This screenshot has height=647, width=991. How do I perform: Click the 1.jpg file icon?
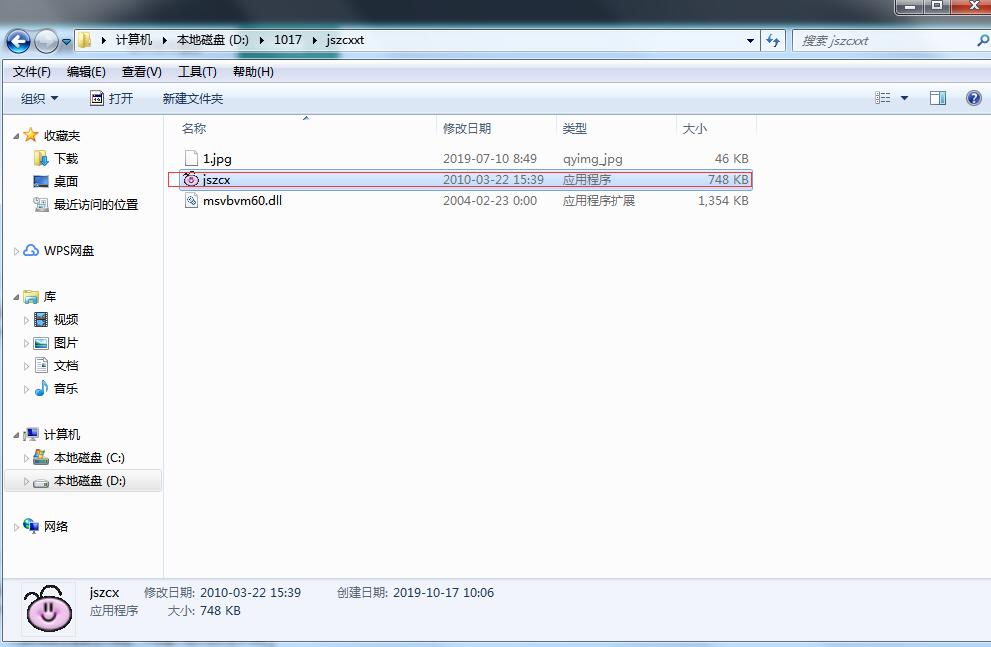tap(191, 158)
